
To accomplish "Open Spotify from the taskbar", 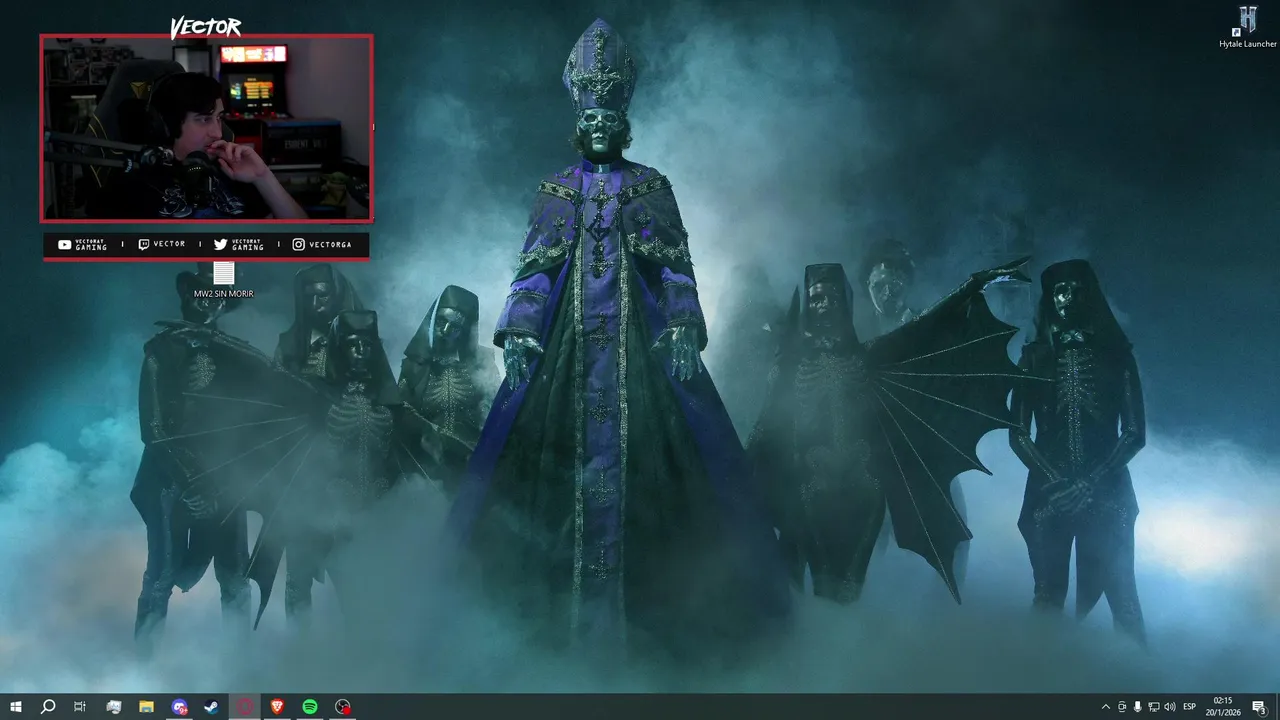I will coord(310,707).
